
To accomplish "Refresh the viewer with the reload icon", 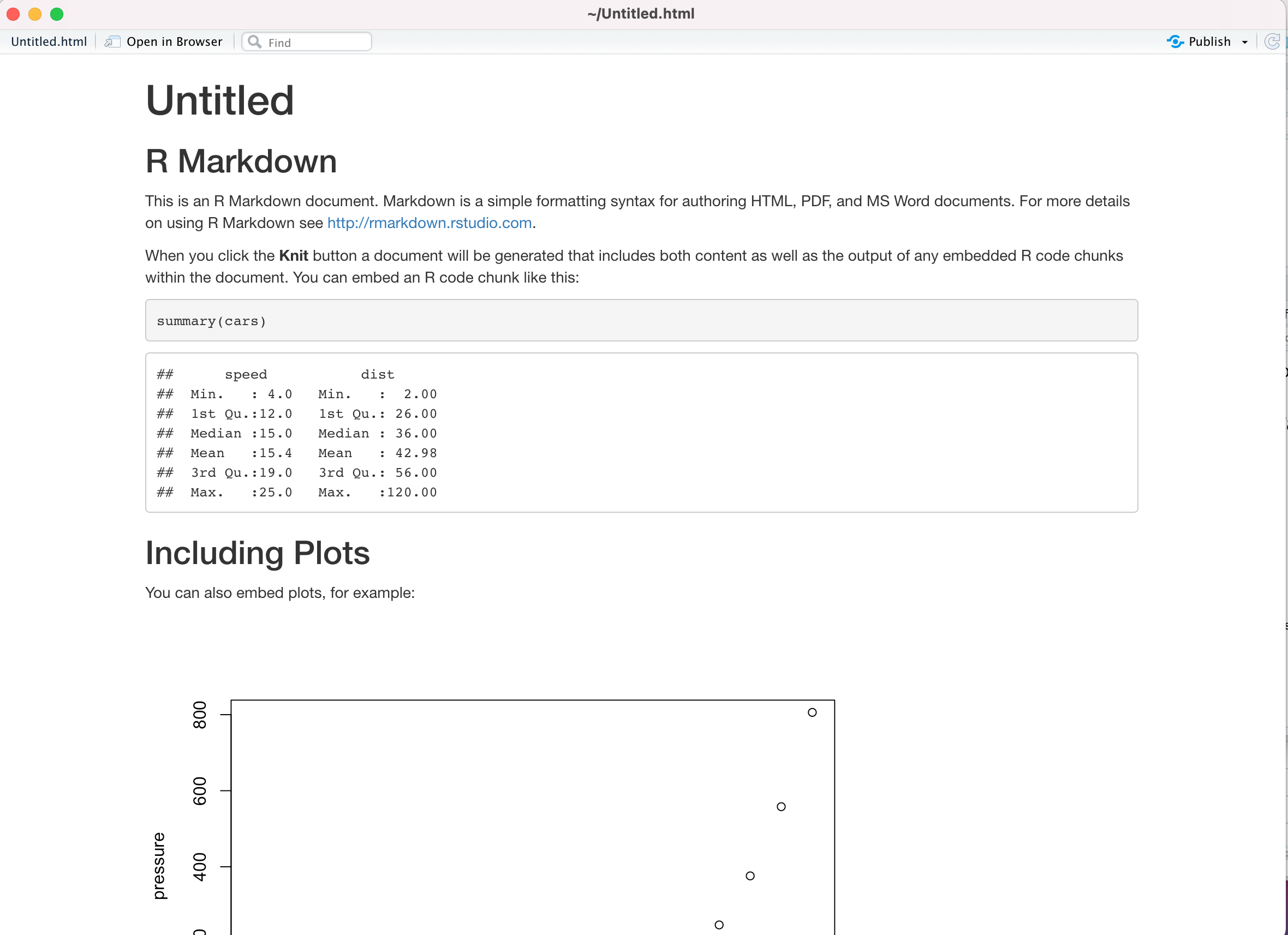I will point(1272,41).
